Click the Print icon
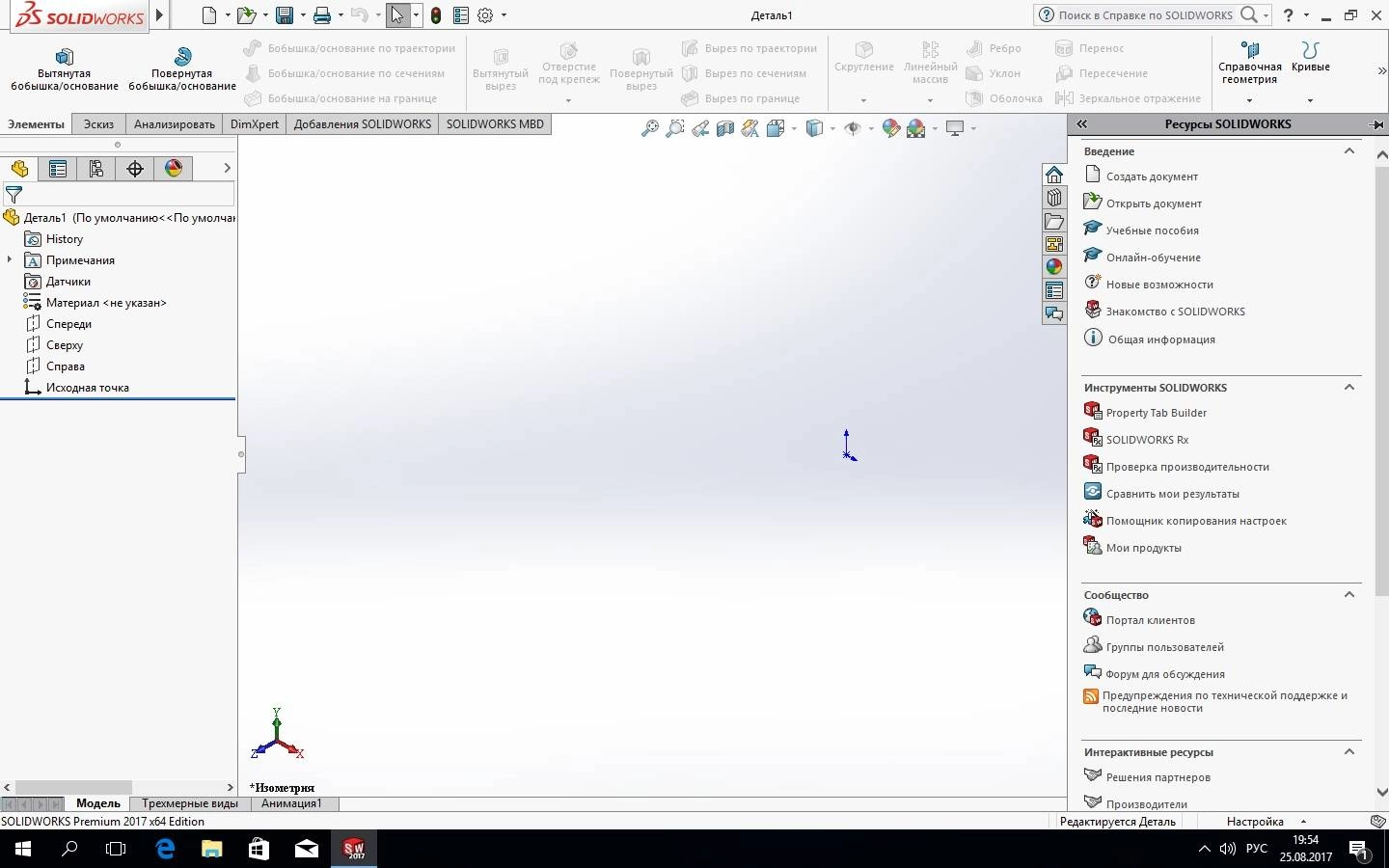The height and width of the screenshot is (868, 1389). [x=322, y=14]
